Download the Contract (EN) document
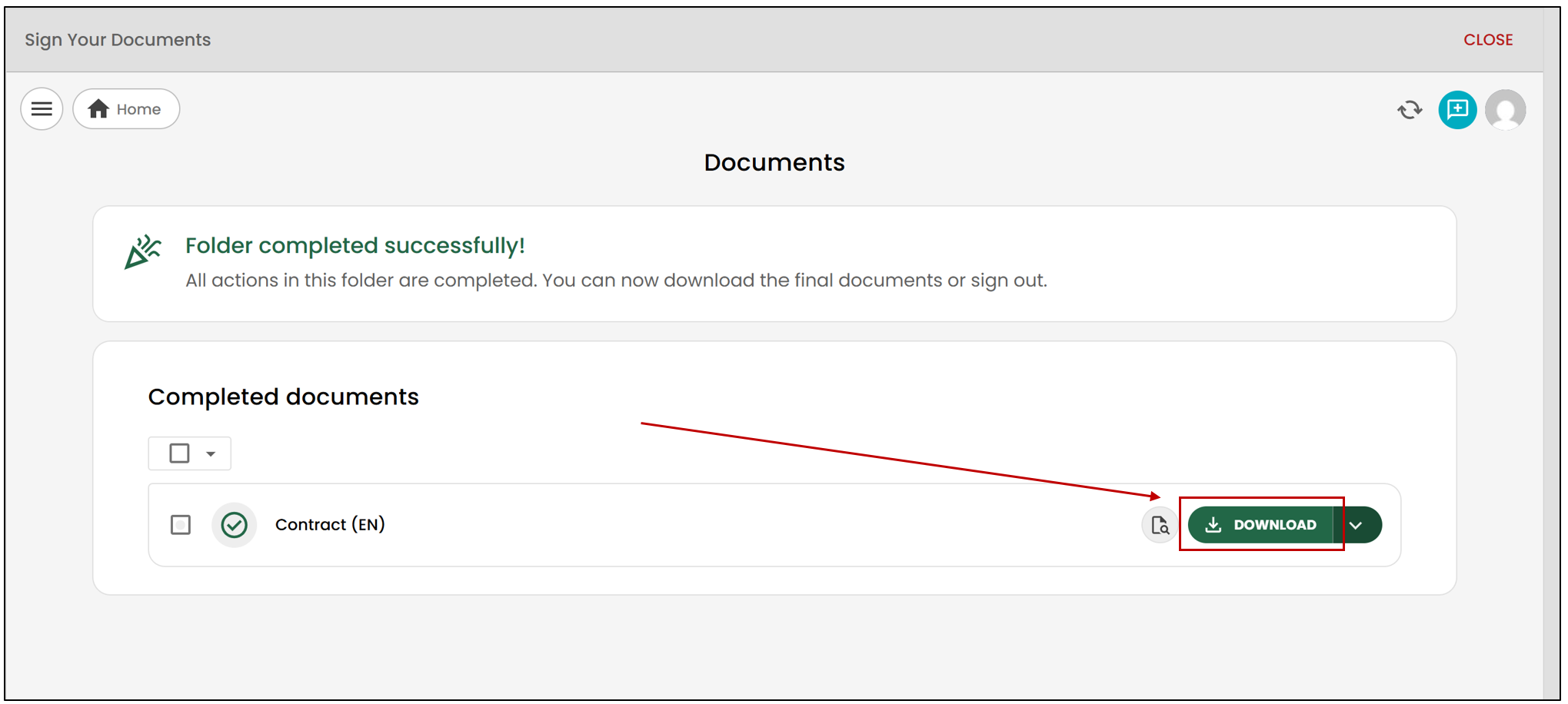The height and width of the screenshot is (704, 1568). (1260, 525)
